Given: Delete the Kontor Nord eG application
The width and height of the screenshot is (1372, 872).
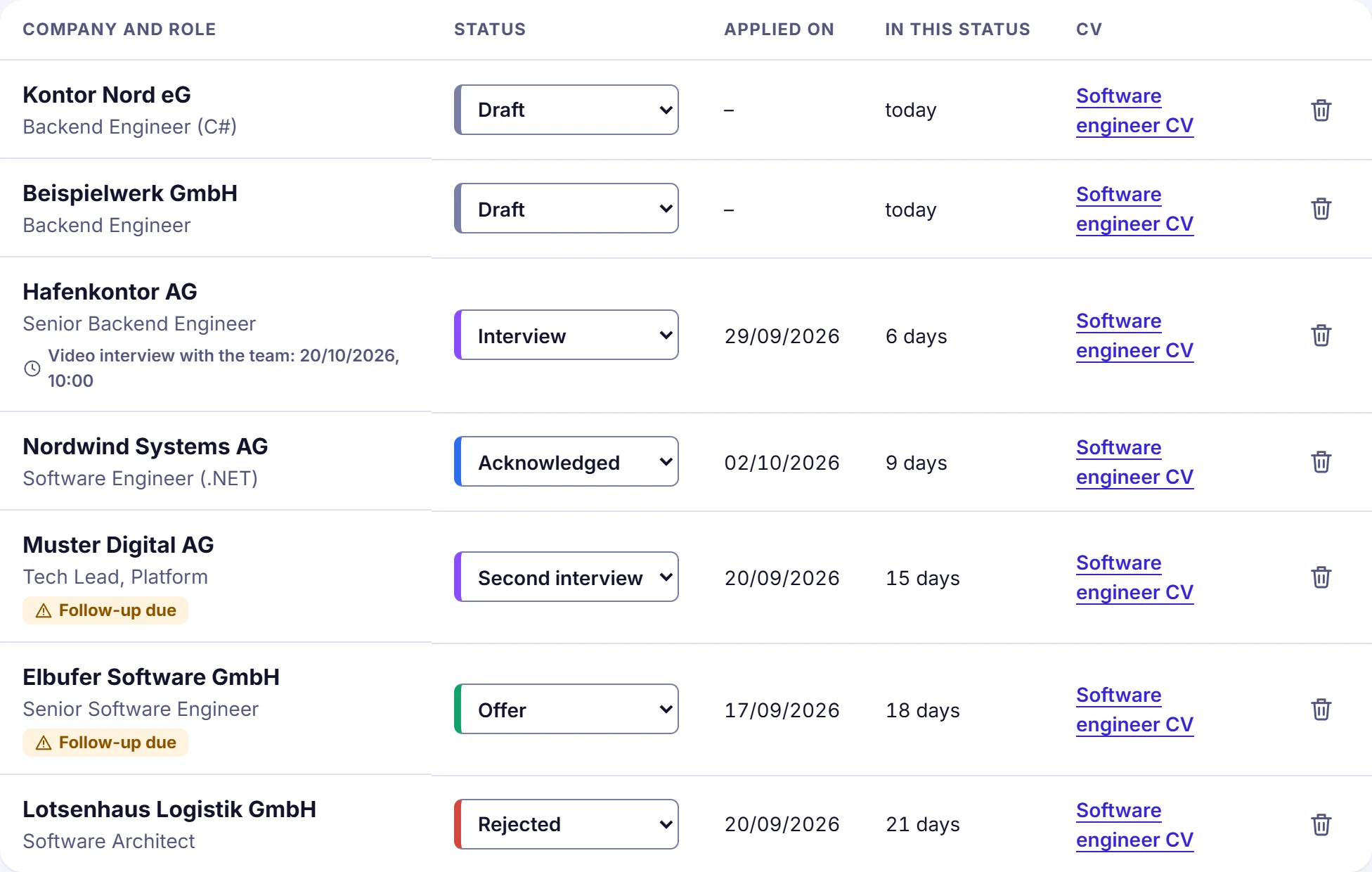Looking at the screenshot, I should (x=1321, y=110).
